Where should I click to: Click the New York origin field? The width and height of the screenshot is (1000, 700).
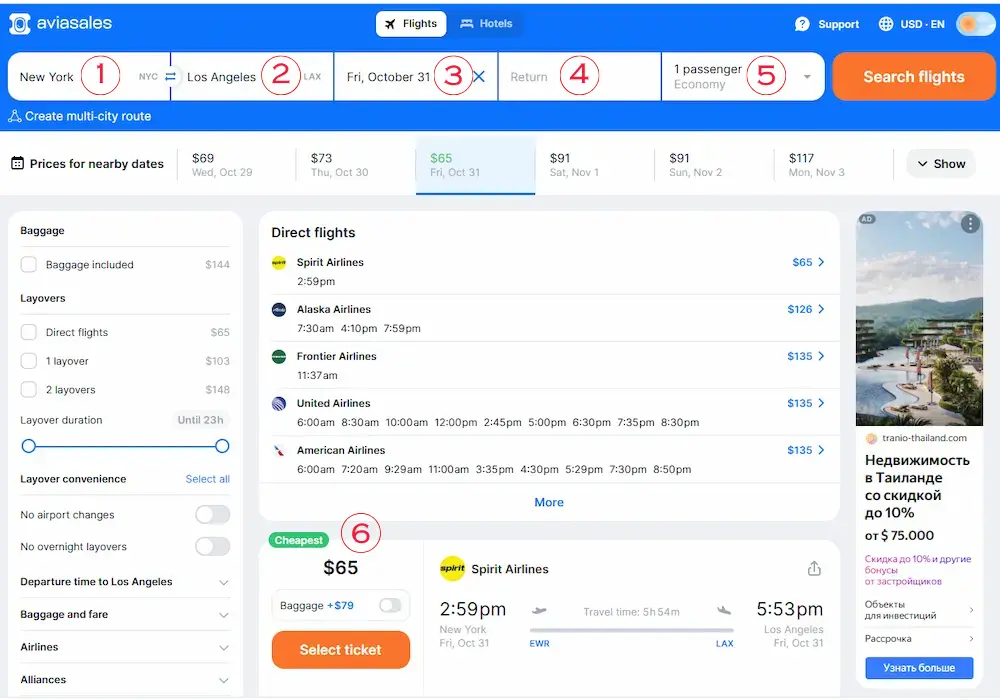[x=89, y=77]
